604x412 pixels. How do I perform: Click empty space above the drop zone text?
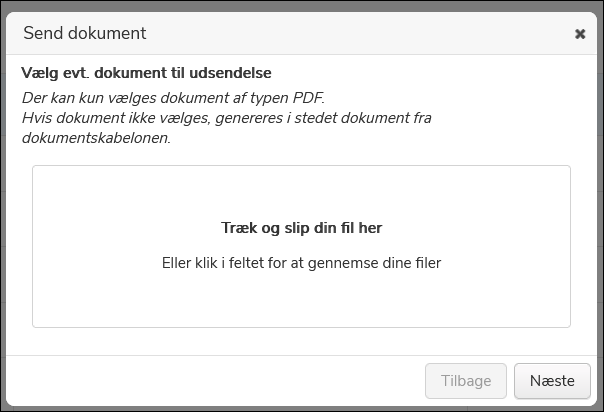pyautogui.click(x=301, y=190)
